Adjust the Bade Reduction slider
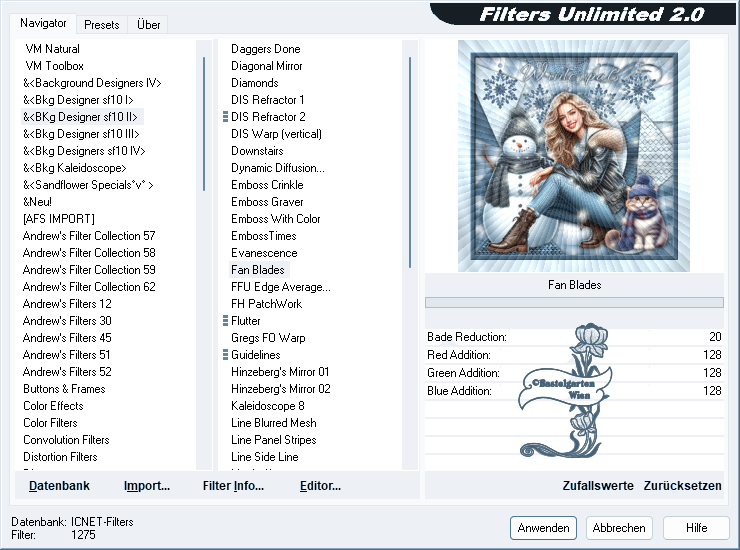740x550 pixels. (x=574, y=337)
